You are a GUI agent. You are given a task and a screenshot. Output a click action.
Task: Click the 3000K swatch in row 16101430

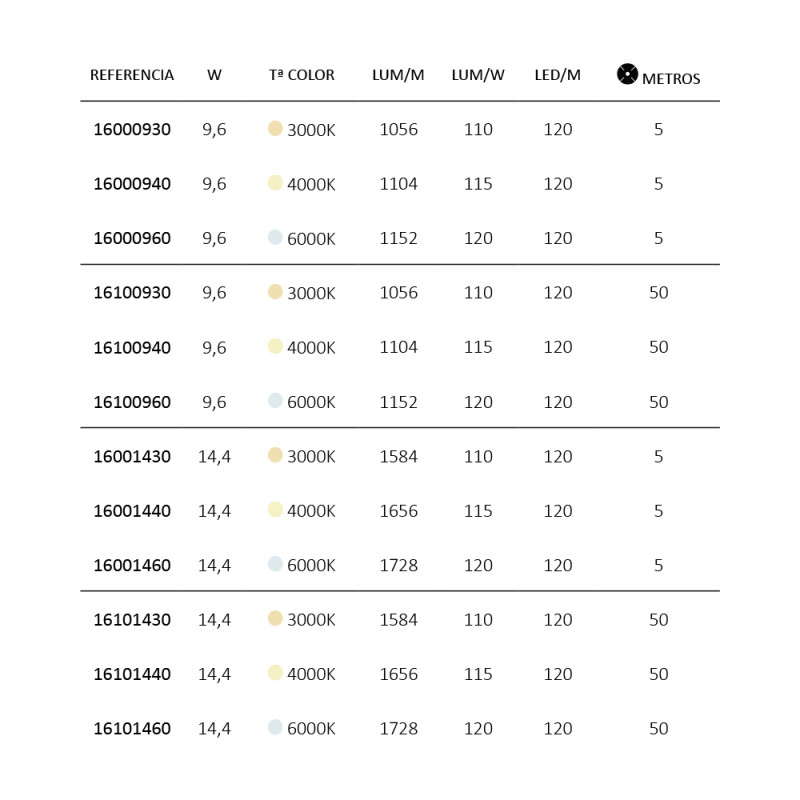pyautogui.click(x=275, y=618)
